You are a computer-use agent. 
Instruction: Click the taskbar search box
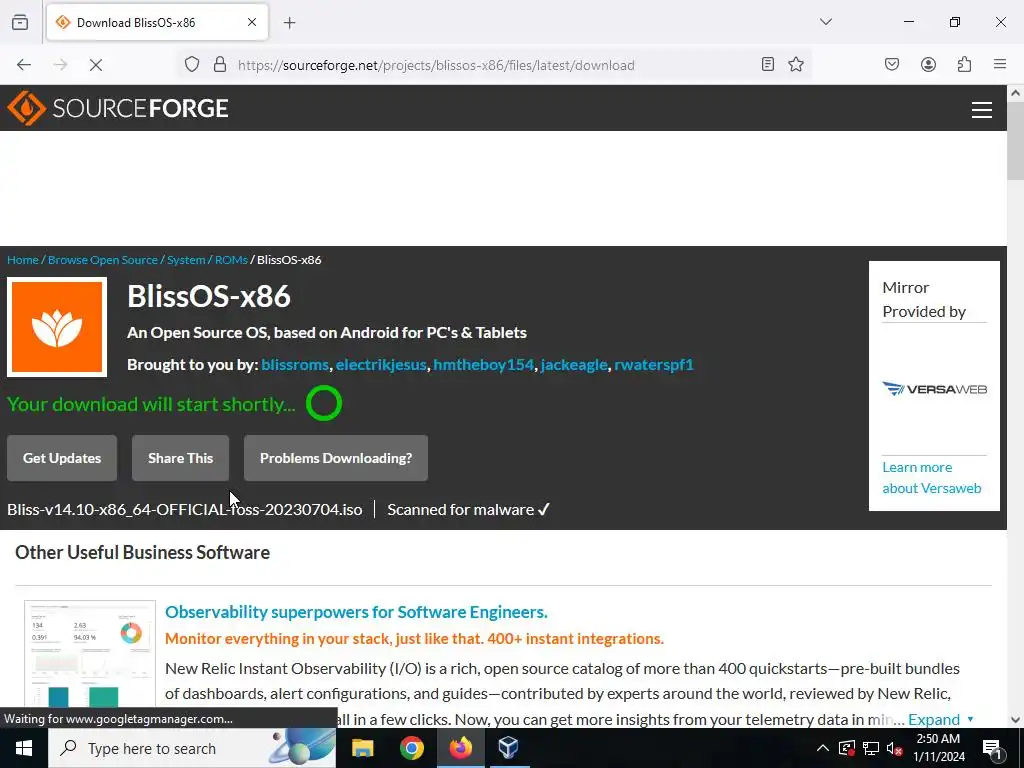click(x=192, y=748)
